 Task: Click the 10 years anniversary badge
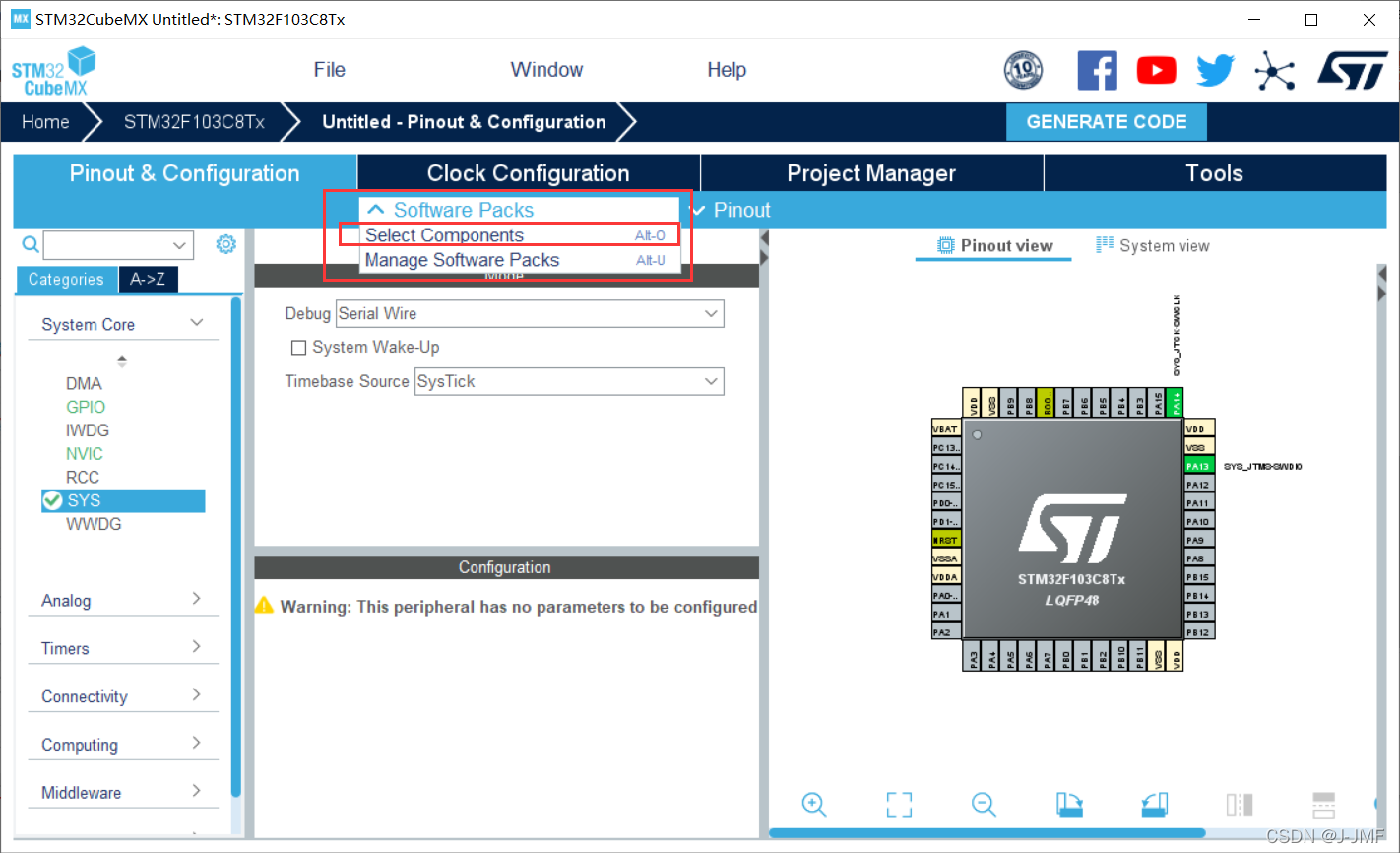pyautogui.click(x=1023, y=70)
